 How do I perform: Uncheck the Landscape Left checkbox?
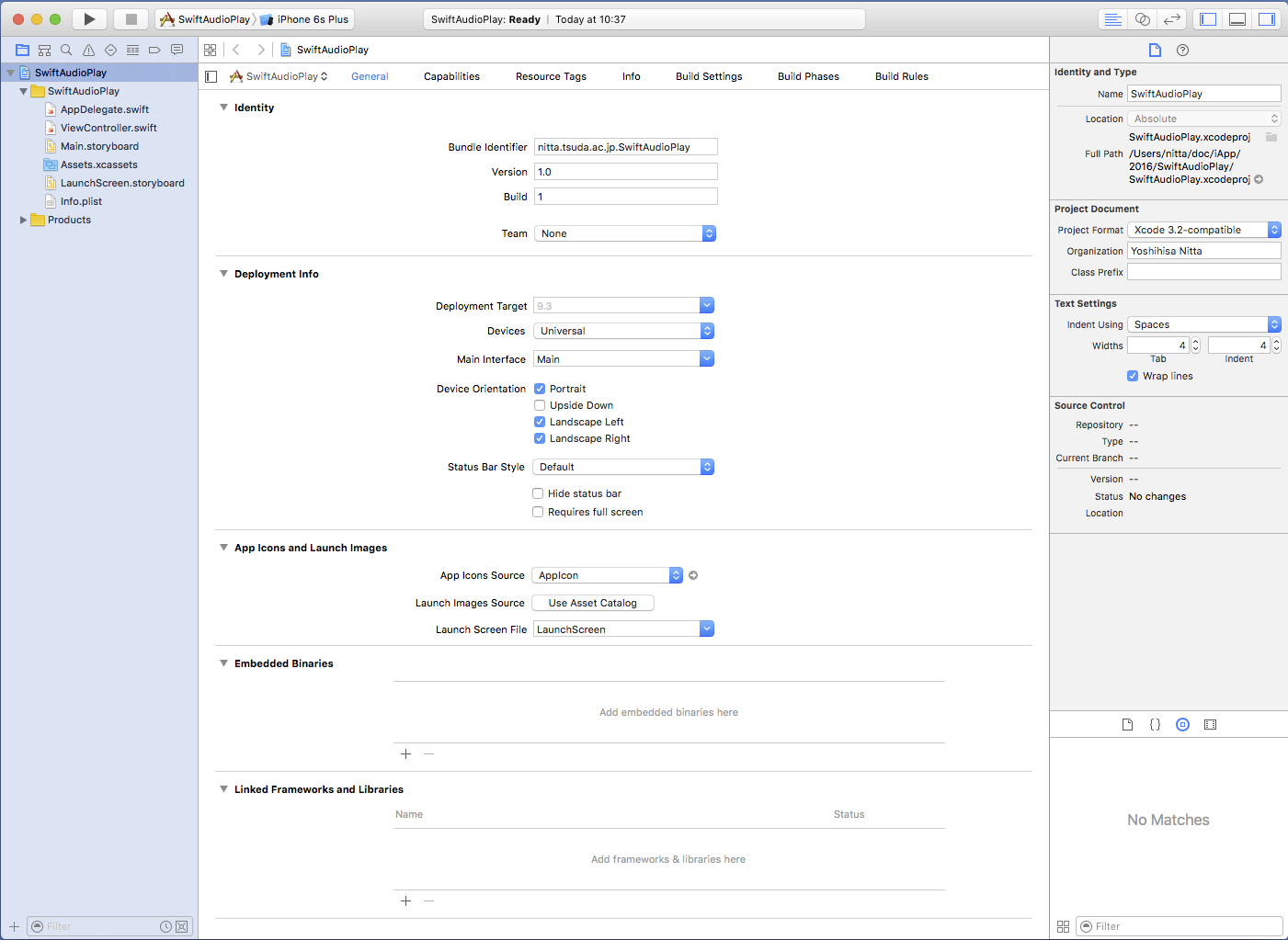[x=540, y=422]
